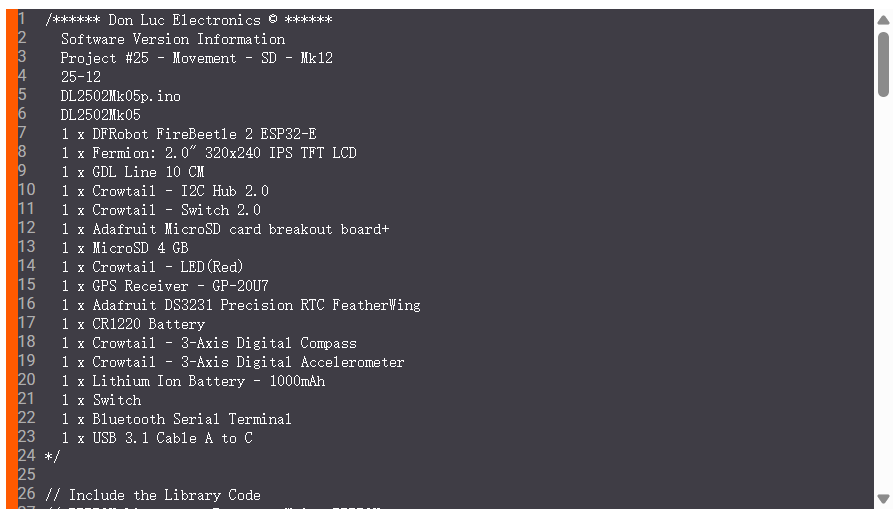
Task: Click the 'Fermion: 2.0" 320x240 IPS TFT LCD' line
Action: click(x=208, y=153)
